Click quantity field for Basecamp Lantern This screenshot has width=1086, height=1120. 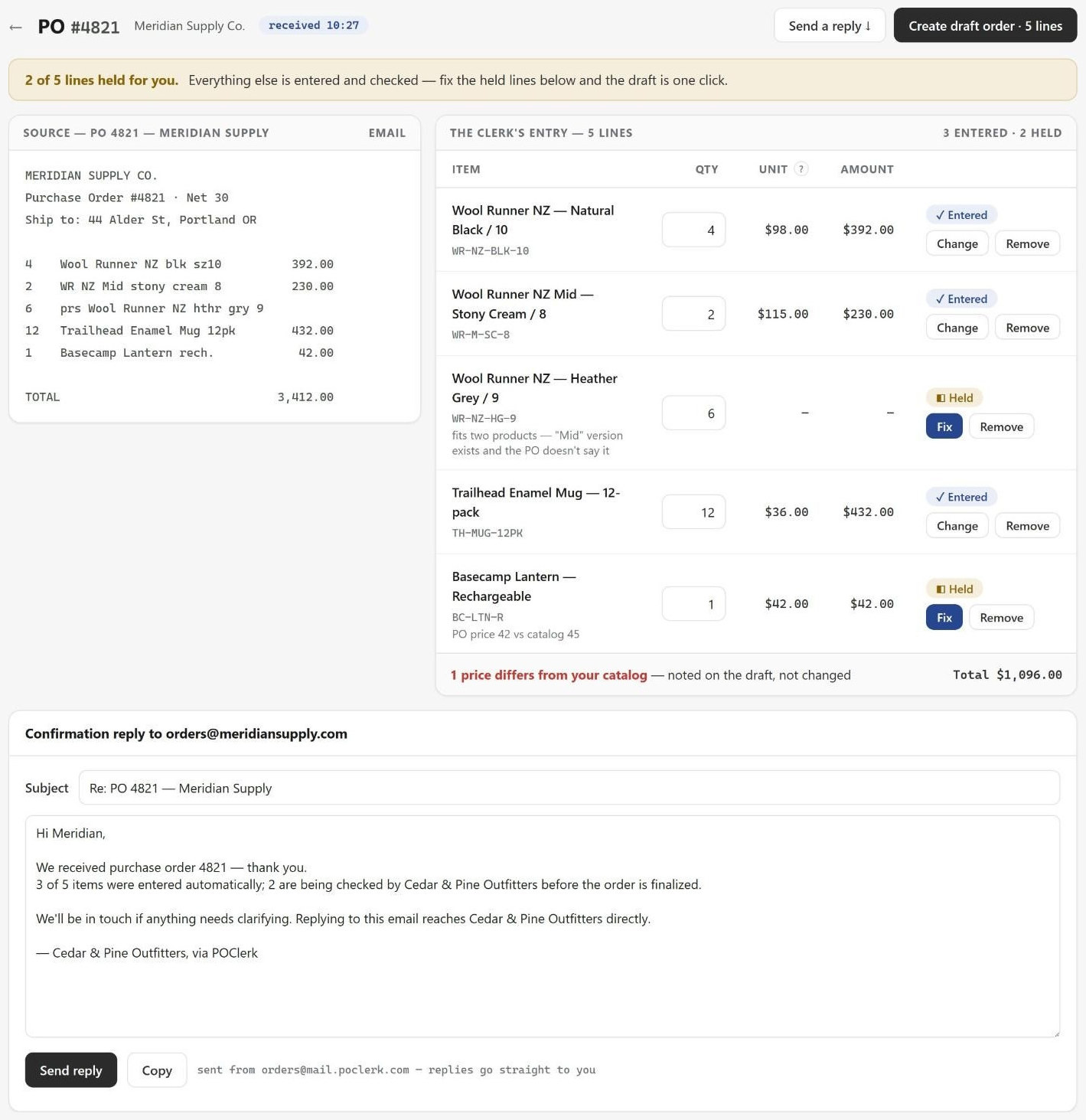click(693, 604)
